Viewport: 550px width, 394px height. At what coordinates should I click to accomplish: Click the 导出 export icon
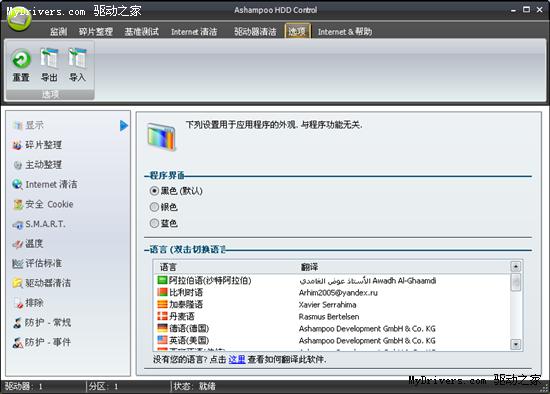49,58
